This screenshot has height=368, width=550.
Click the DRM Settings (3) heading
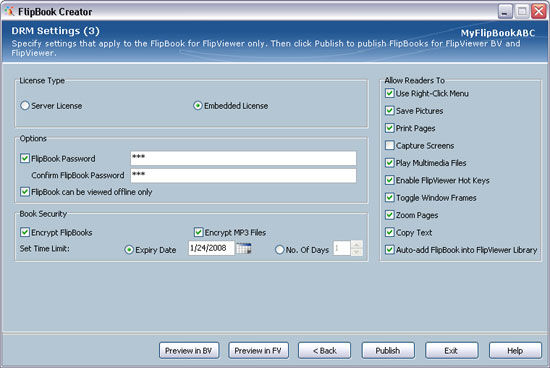click(55, 31)
